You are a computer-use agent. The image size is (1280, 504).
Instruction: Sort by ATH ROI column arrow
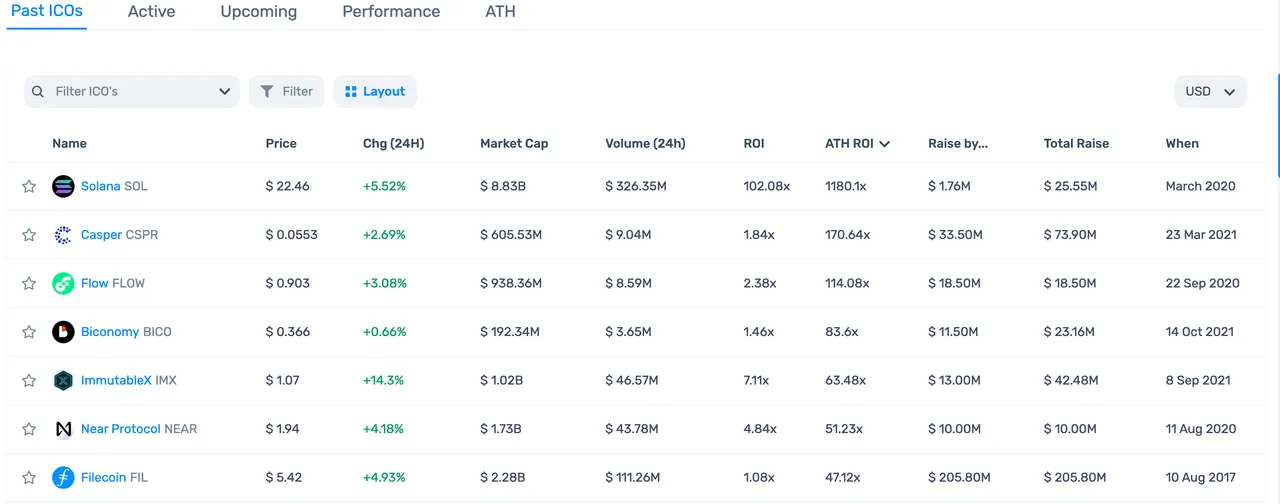point(885,144)
